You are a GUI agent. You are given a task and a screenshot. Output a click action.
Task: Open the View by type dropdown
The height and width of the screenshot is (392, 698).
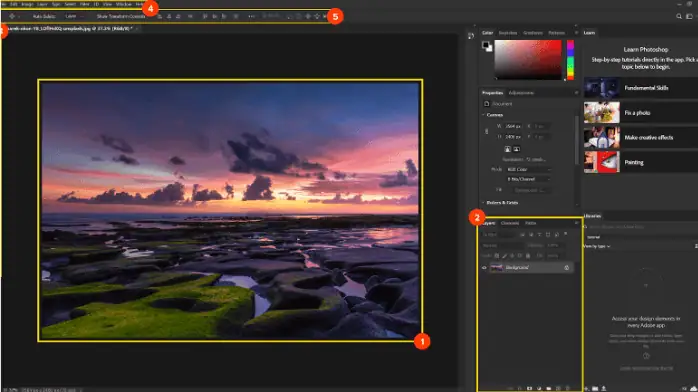[598, 246]
